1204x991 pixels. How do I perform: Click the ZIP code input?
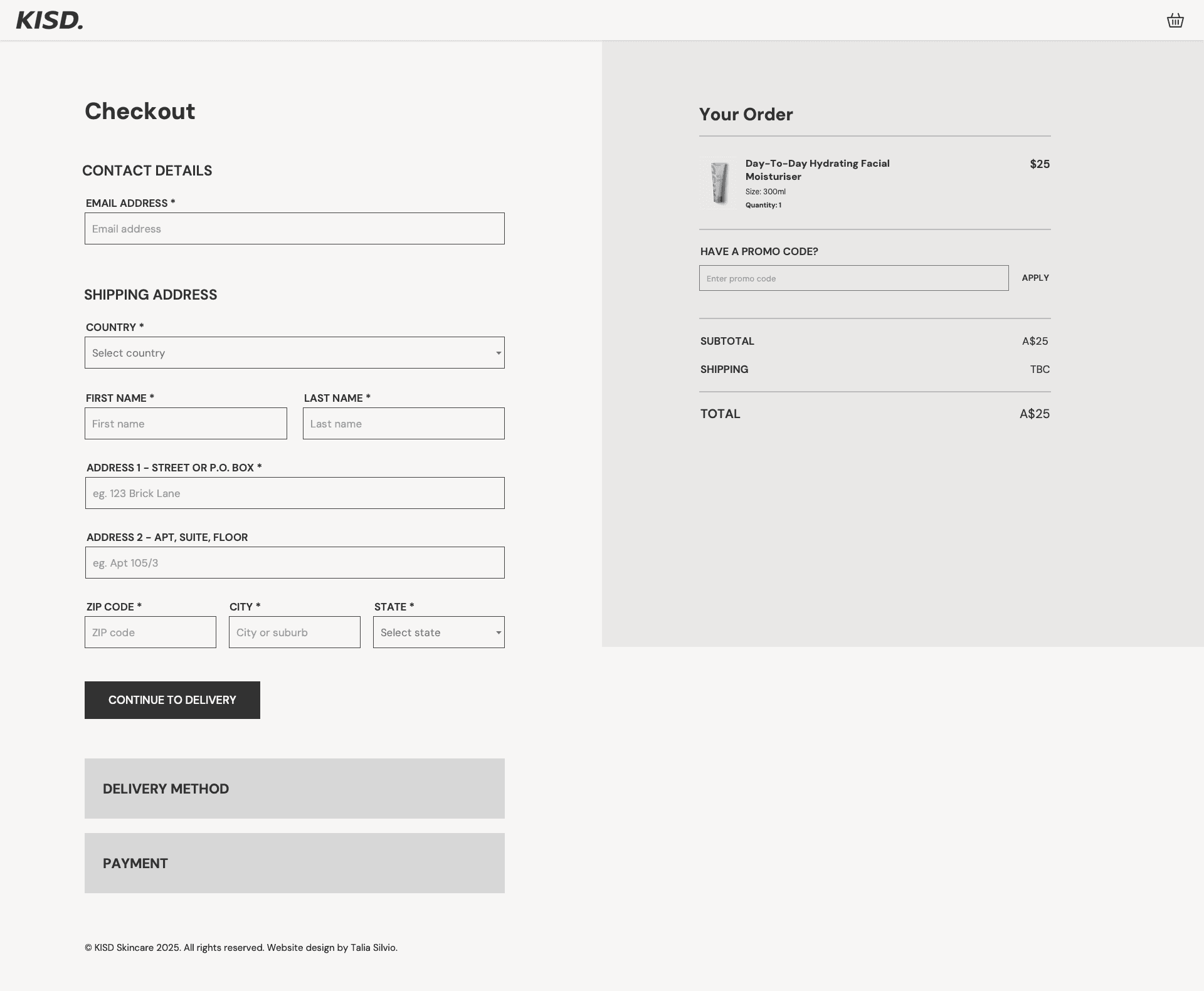click(150, 632)
